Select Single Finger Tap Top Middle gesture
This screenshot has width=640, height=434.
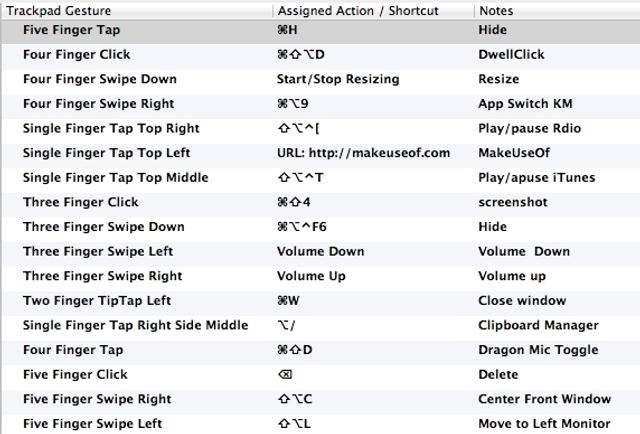tap(115, 178)
